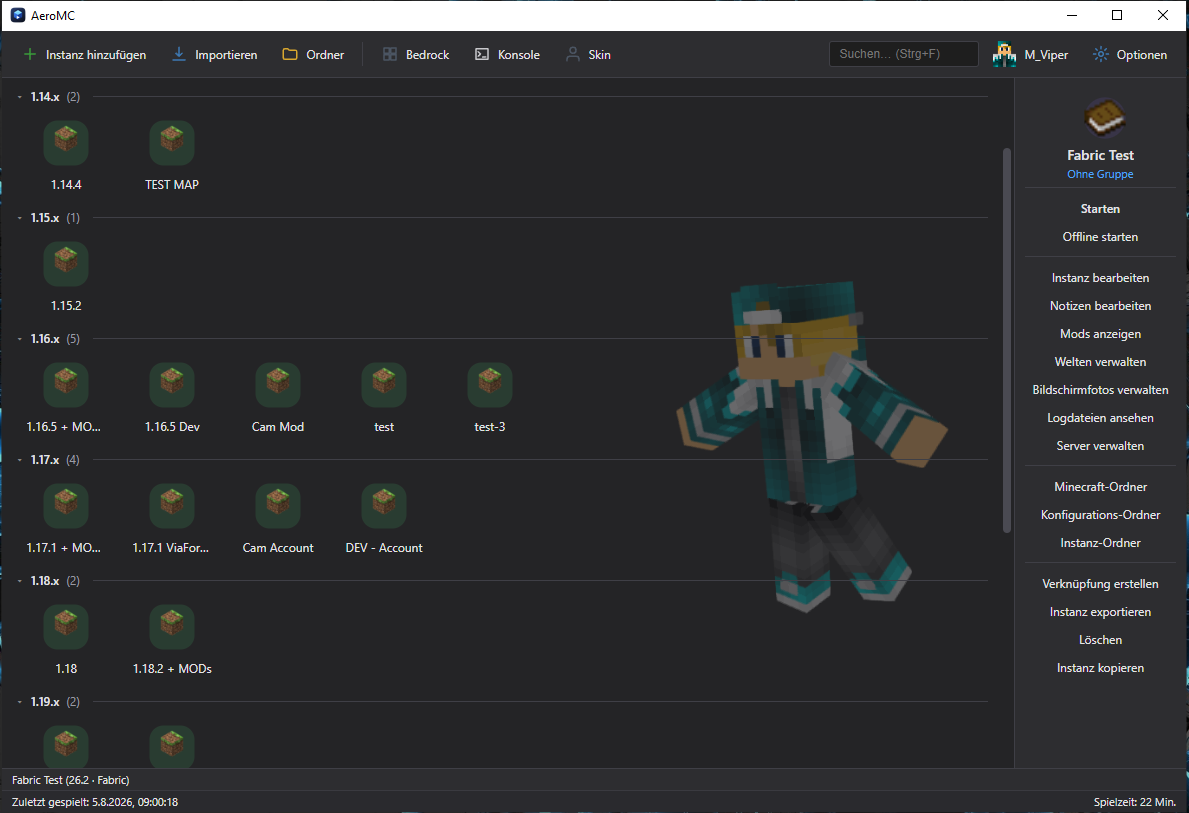
Task: Select the Cam Account instance icon
Action: point(278,506)
